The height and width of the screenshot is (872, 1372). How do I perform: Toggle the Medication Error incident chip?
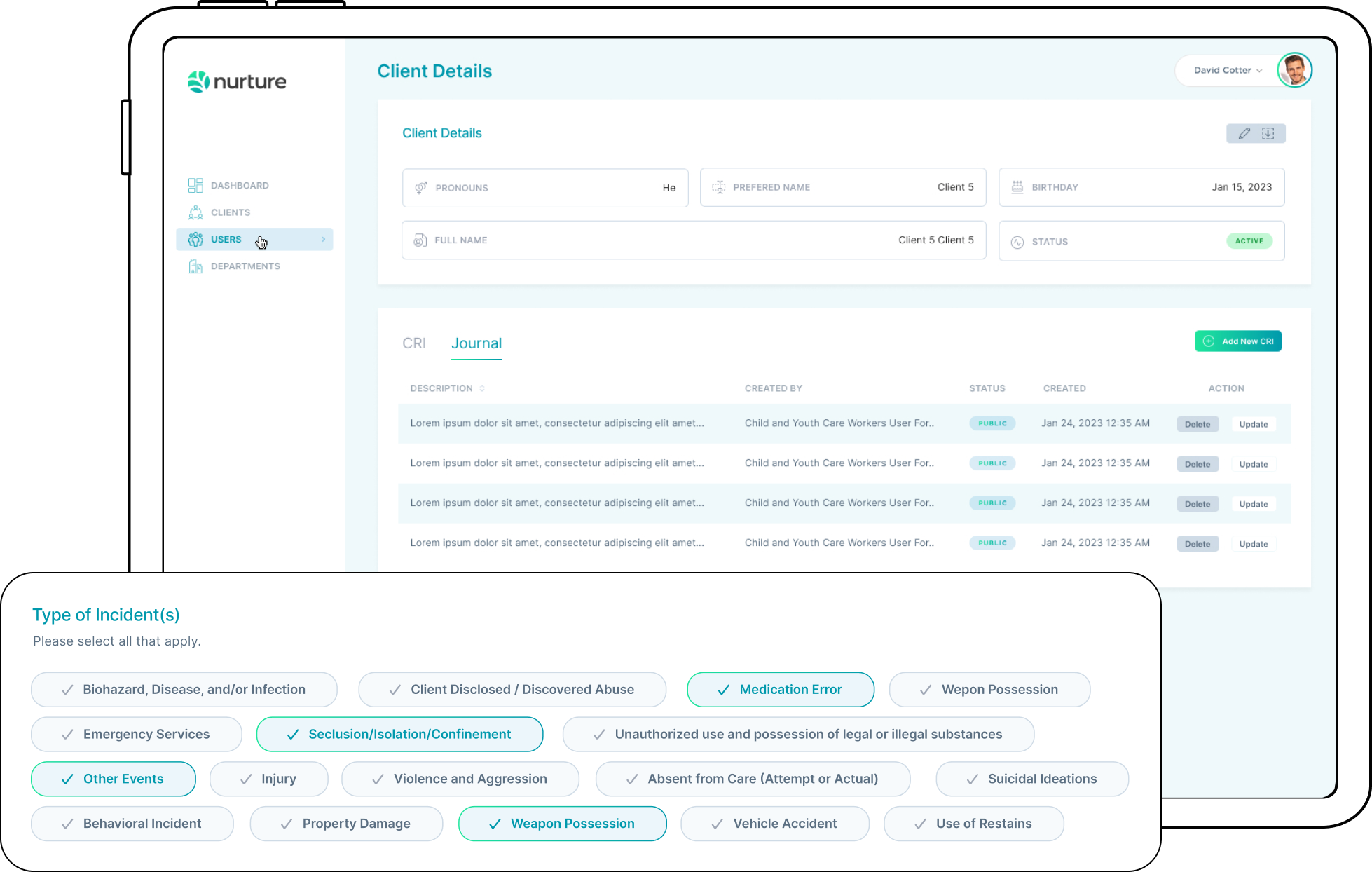pyautogui.click(x=780, y=690)
